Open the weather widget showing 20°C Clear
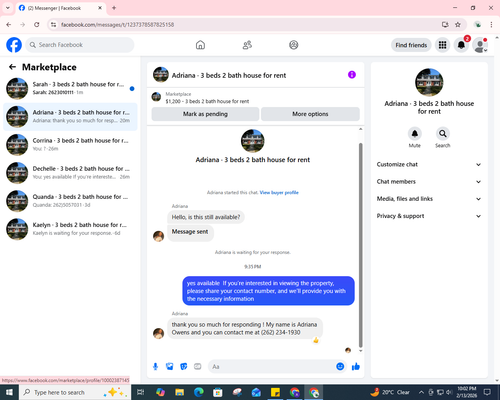 pyautogui.click(x=390, y=392)
